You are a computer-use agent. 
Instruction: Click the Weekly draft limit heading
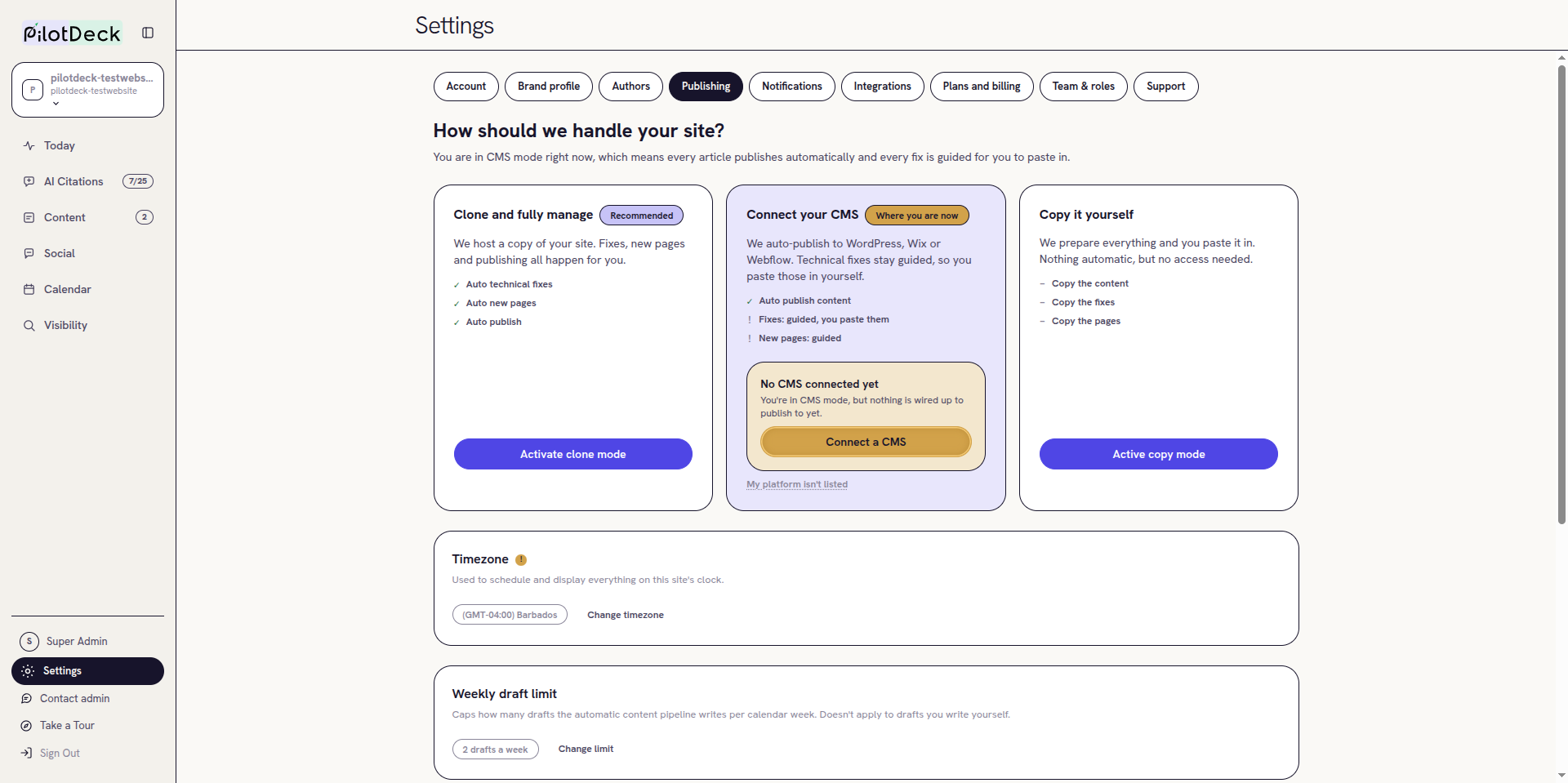[x=505, y=694]
